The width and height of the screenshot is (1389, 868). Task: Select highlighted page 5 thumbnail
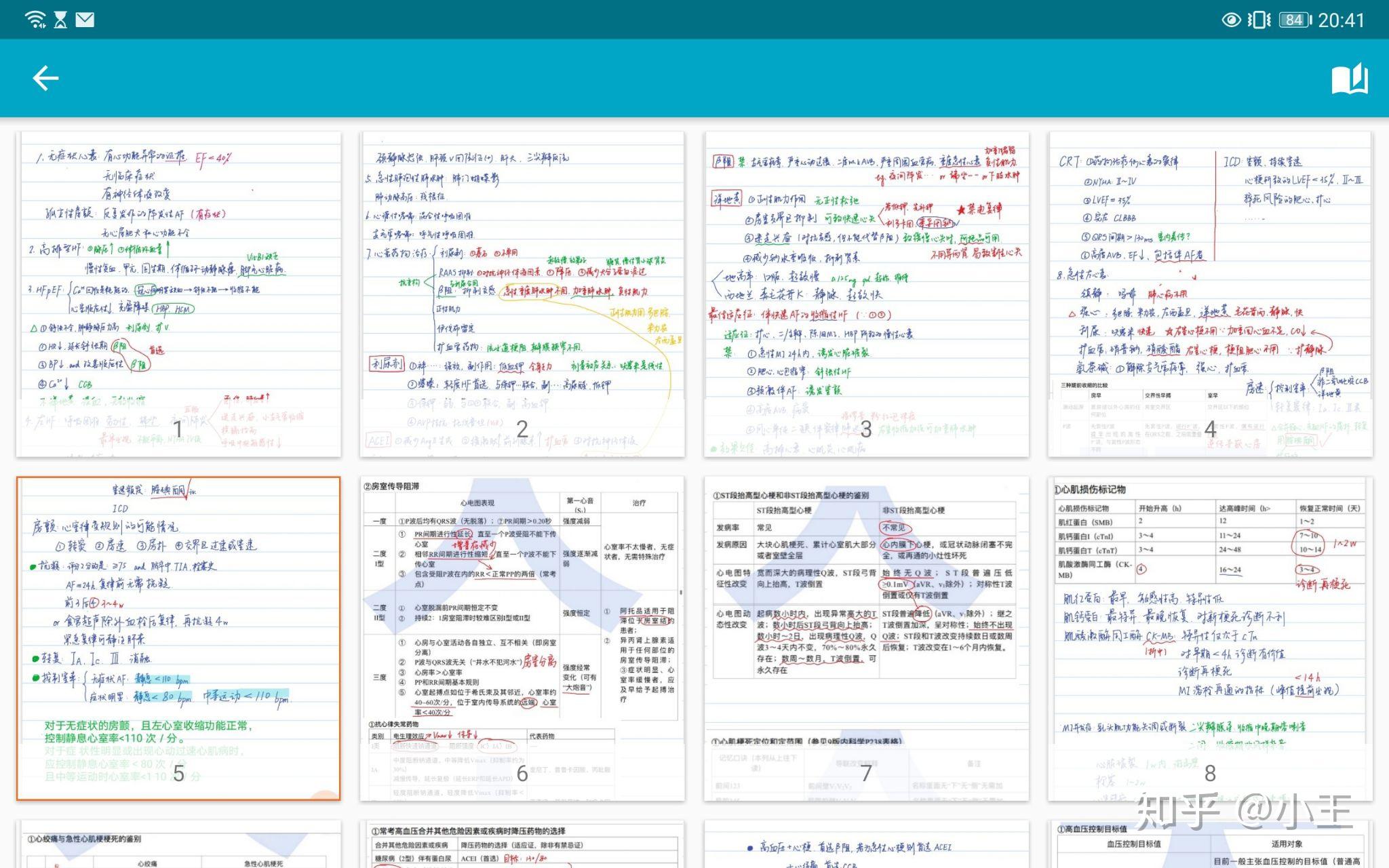[178, 638]
